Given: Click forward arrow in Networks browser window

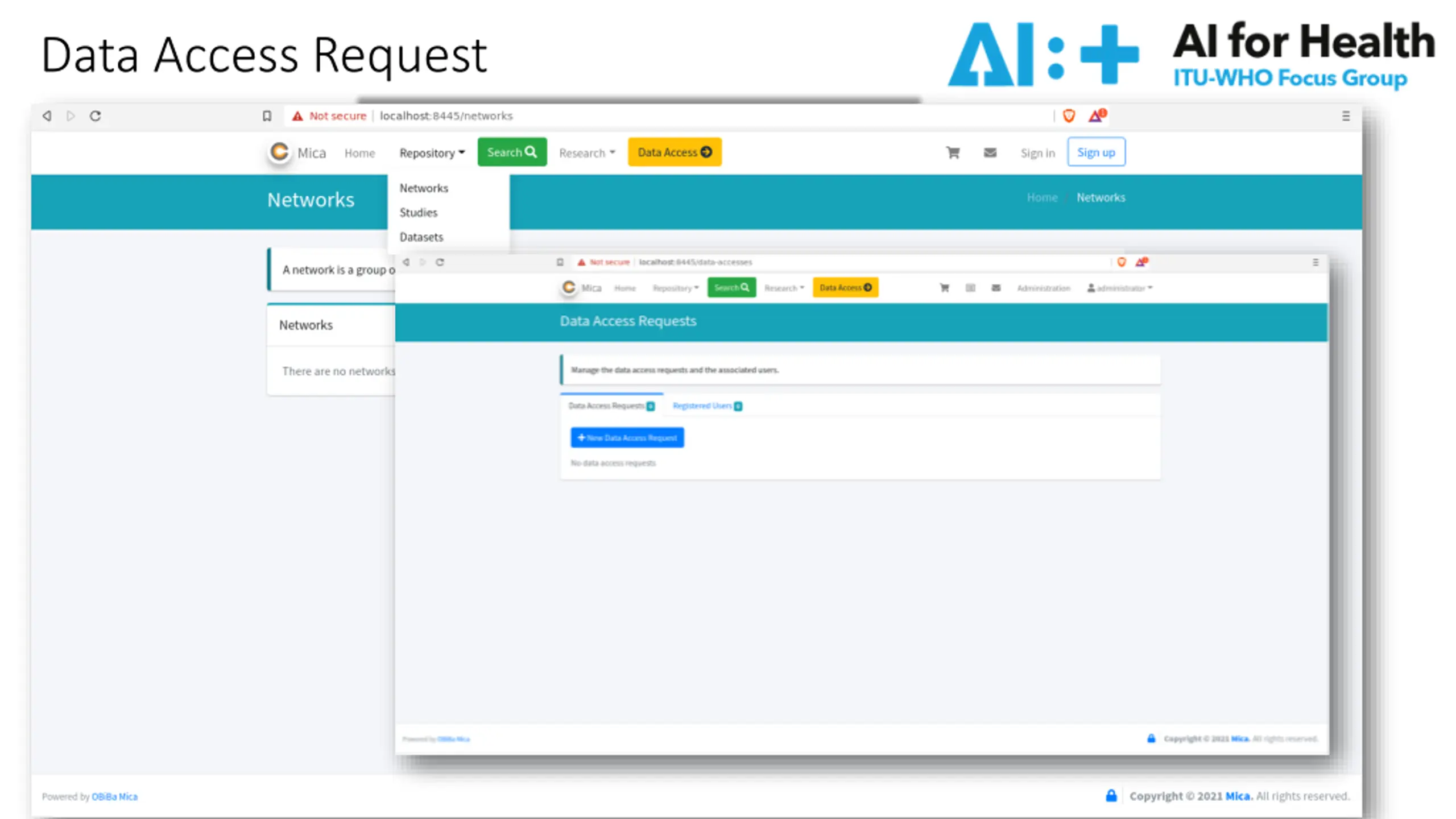Looking at the screenshot, I should point(71,116).
